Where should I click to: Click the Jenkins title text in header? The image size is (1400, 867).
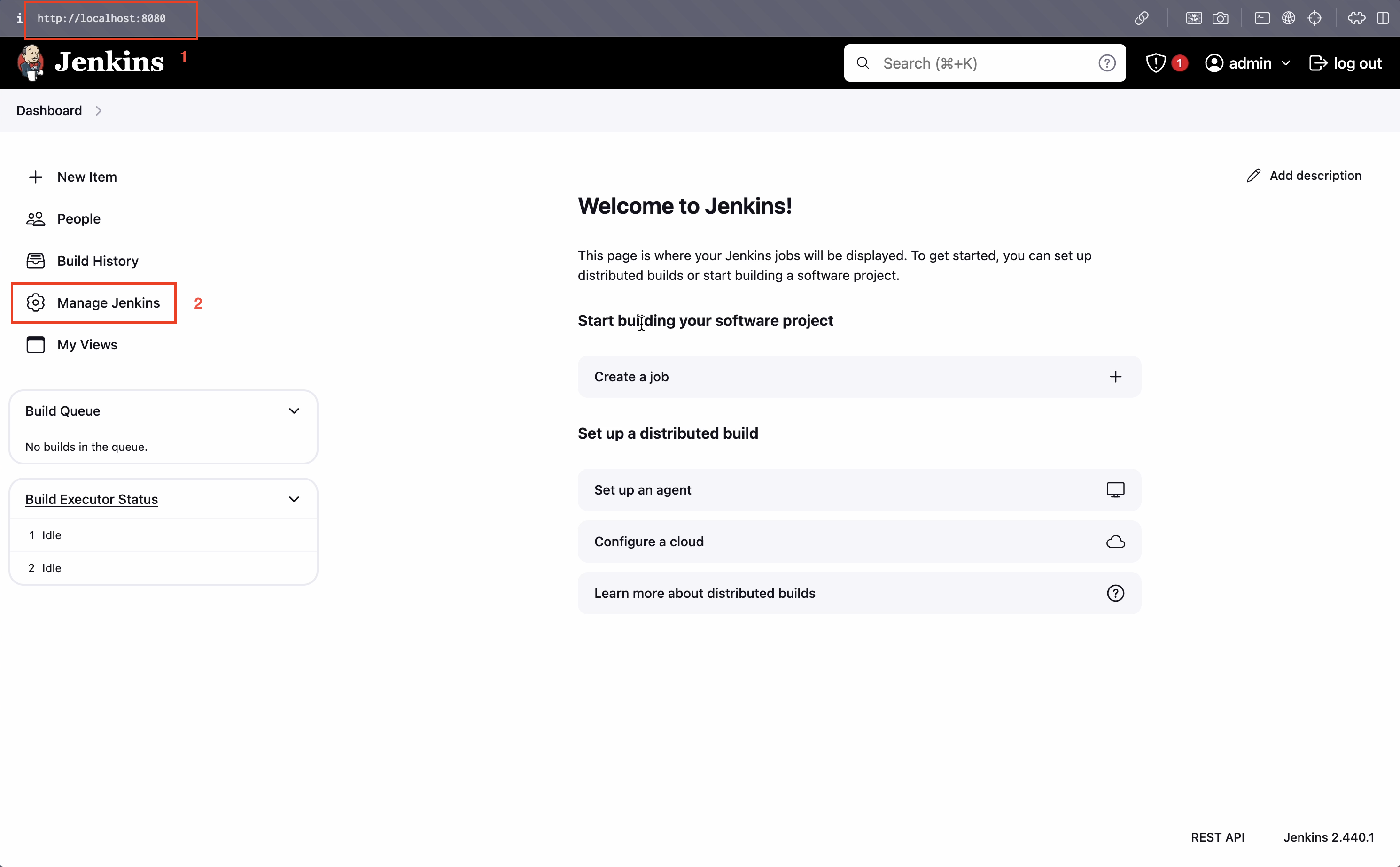[x=109, y=62]
